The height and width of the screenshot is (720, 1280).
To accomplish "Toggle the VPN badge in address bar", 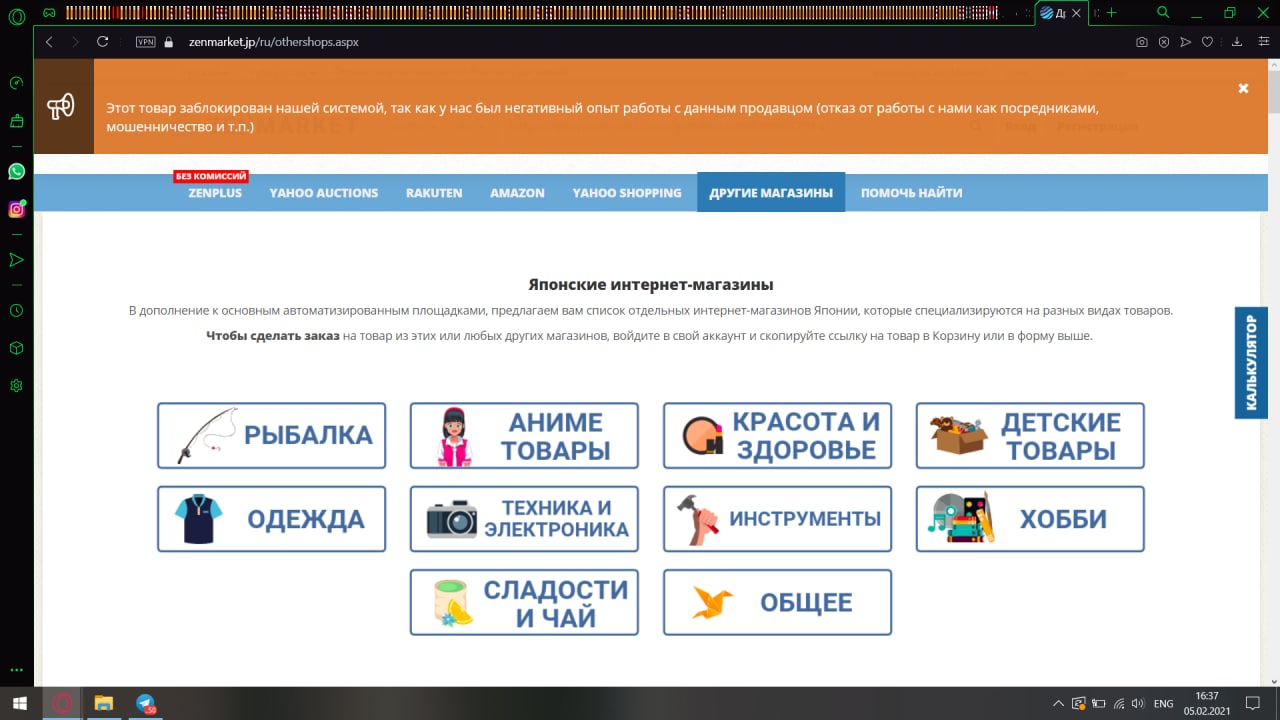I will click(x=146, y=42).
